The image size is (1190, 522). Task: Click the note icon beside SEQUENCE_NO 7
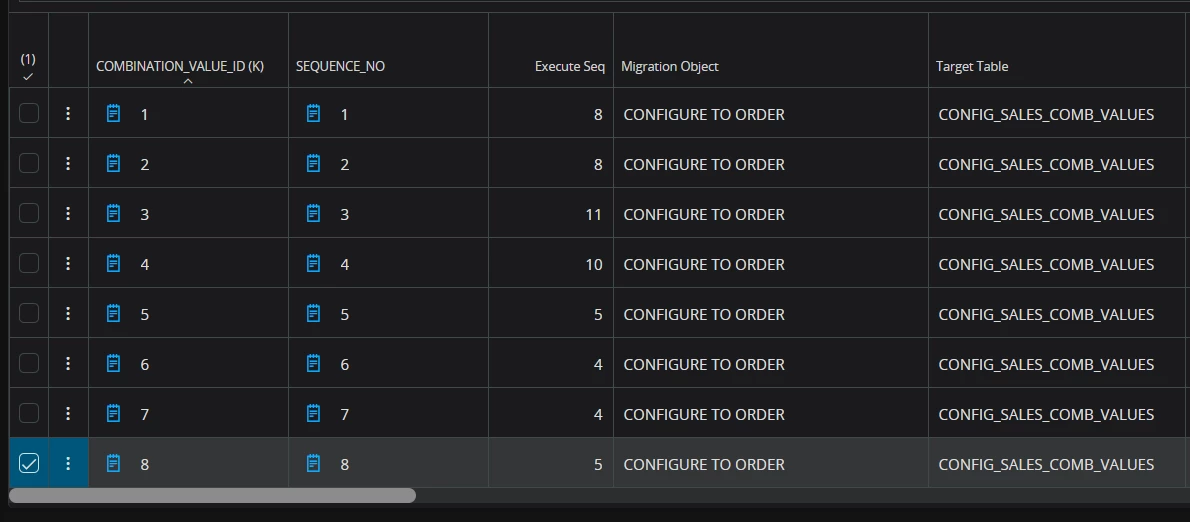(314, 414)
